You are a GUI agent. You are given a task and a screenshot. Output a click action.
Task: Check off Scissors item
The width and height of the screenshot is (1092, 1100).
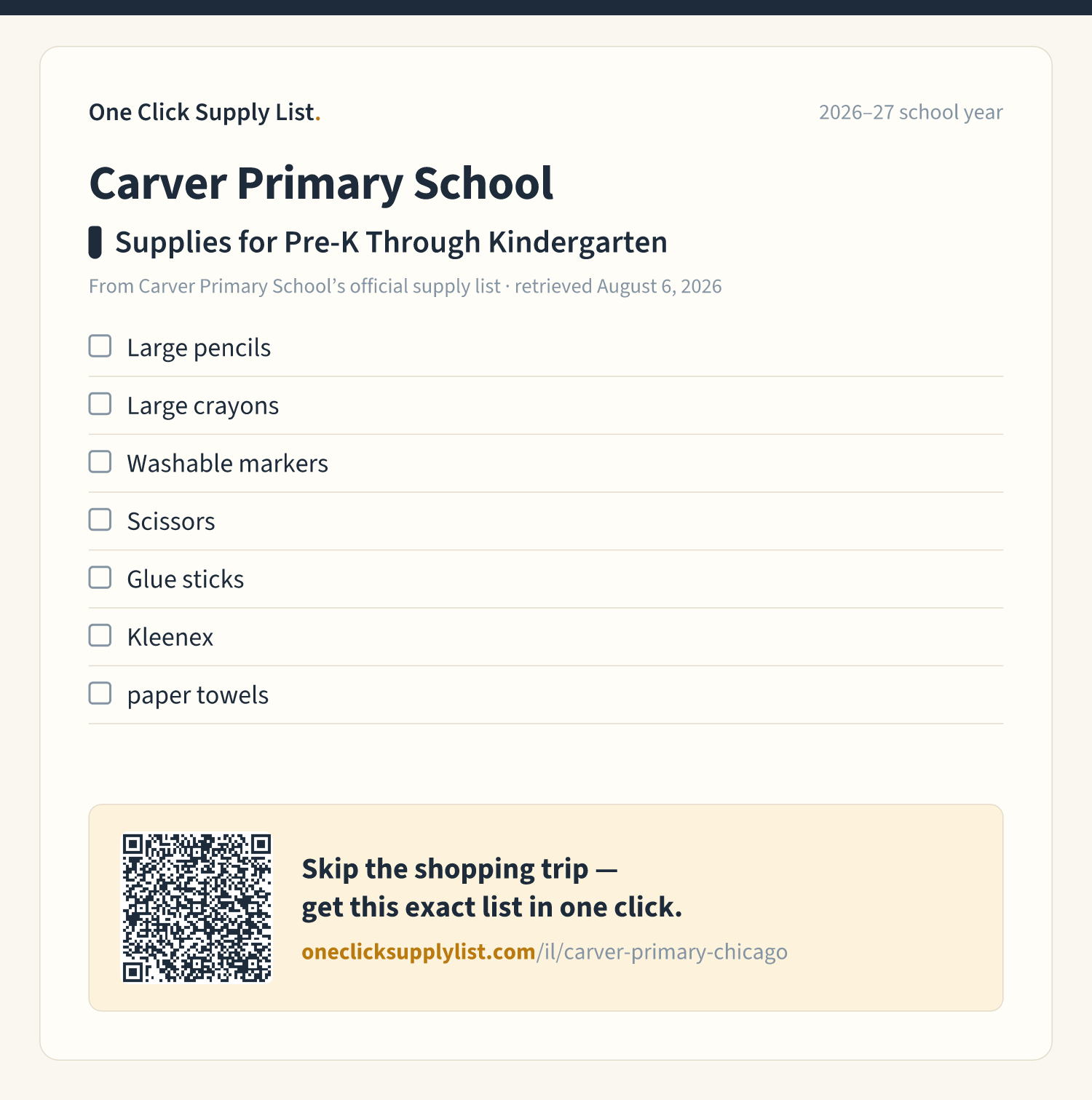coord(100,520)
